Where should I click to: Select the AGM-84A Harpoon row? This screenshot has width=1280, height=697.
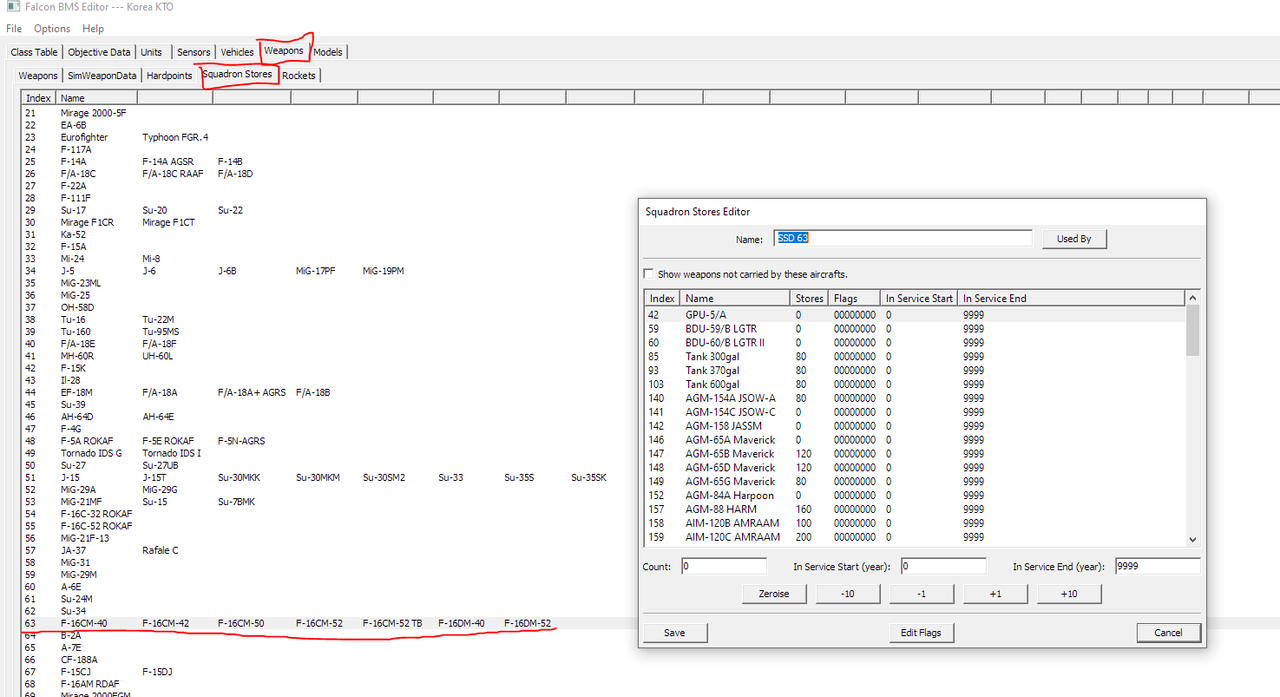[x=915, y=495]
